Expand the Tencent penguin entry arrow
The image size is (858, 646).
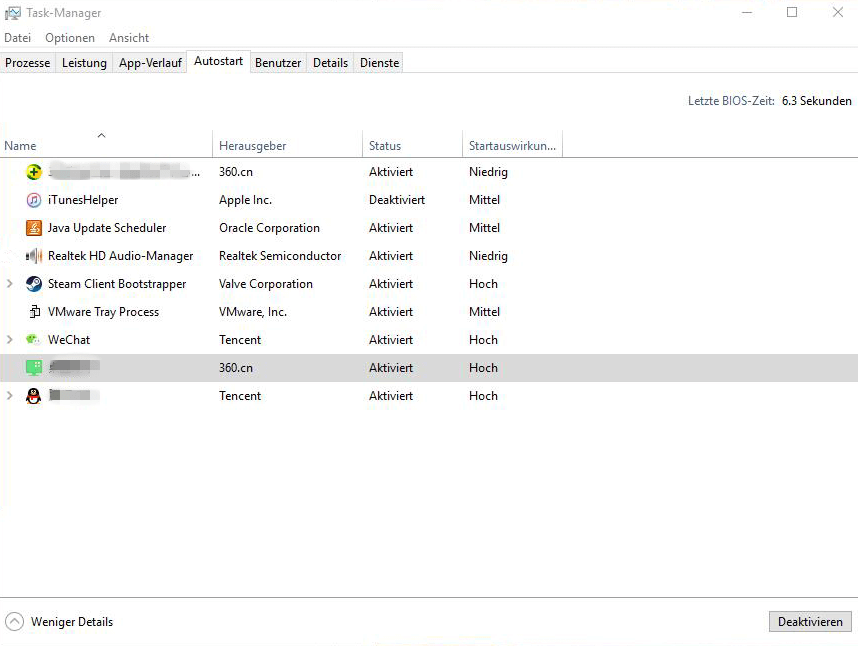10,396
